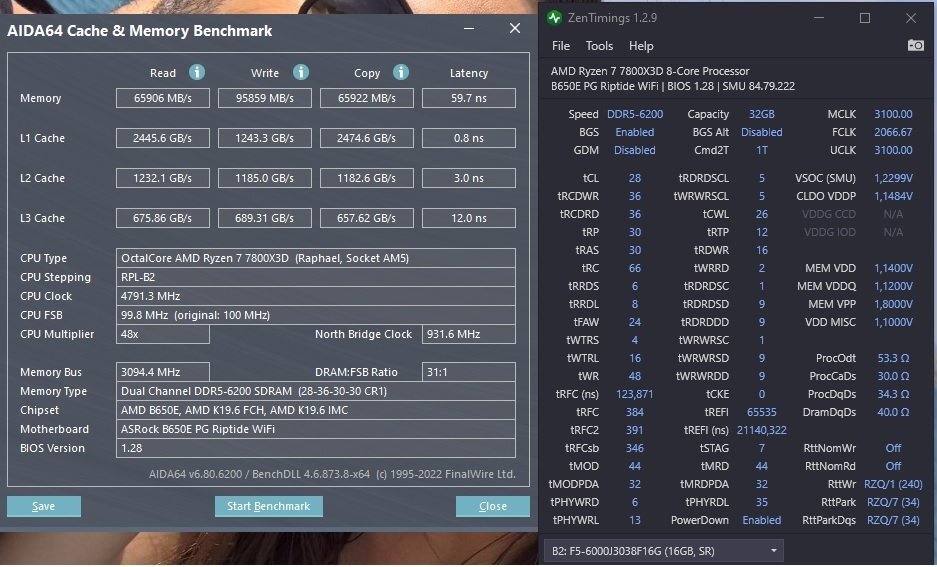Click the MEM VDD value 1,1400V
Image resolution: width=937 pixels, height=567 pixels.
(x=893, y=268)
